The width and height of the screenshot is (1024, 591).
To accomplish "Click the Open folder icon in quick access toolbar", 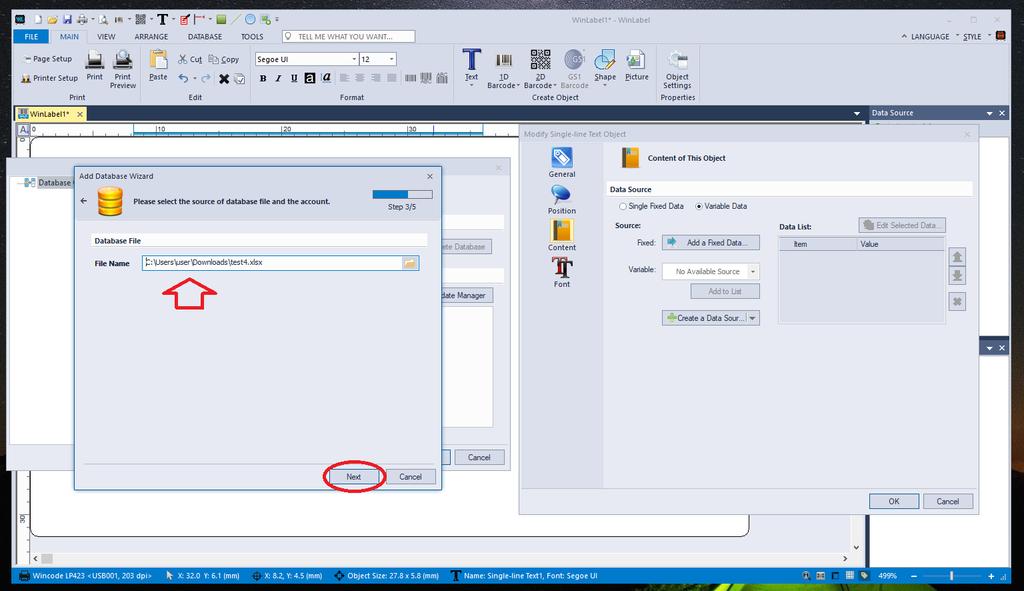I will [52, 20].
